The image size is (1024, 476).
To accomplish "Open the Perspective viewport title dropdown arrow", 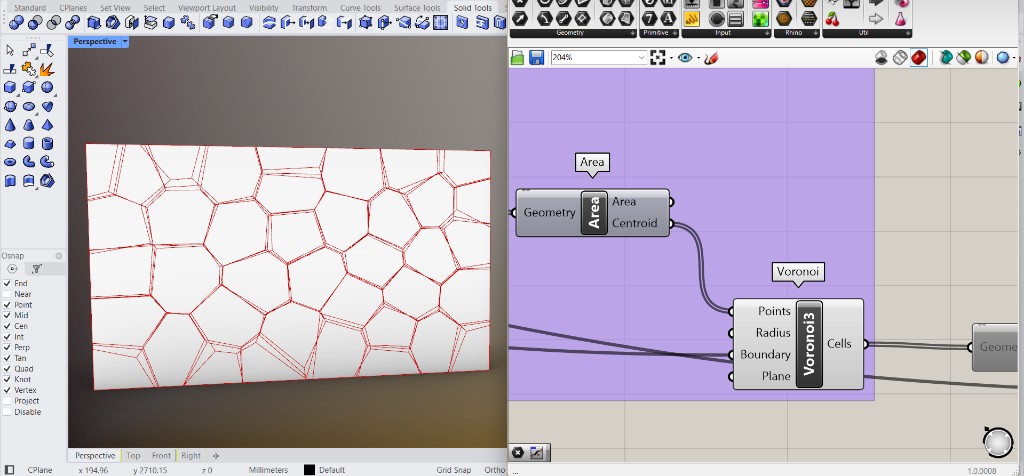I will [x=125, y=41].
